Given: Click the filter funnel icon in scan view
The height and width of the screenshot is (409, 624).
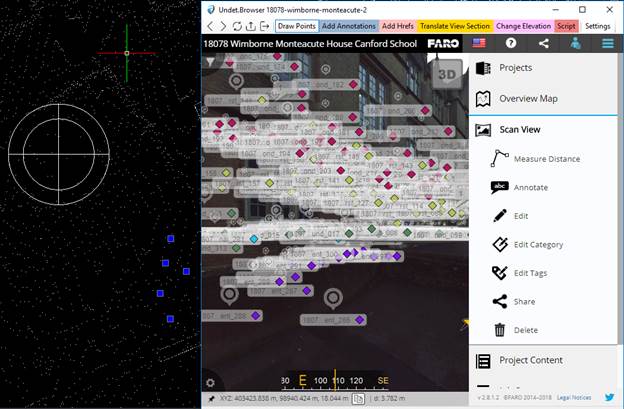Looking at the screenshot, I should [x=210, y=62].
